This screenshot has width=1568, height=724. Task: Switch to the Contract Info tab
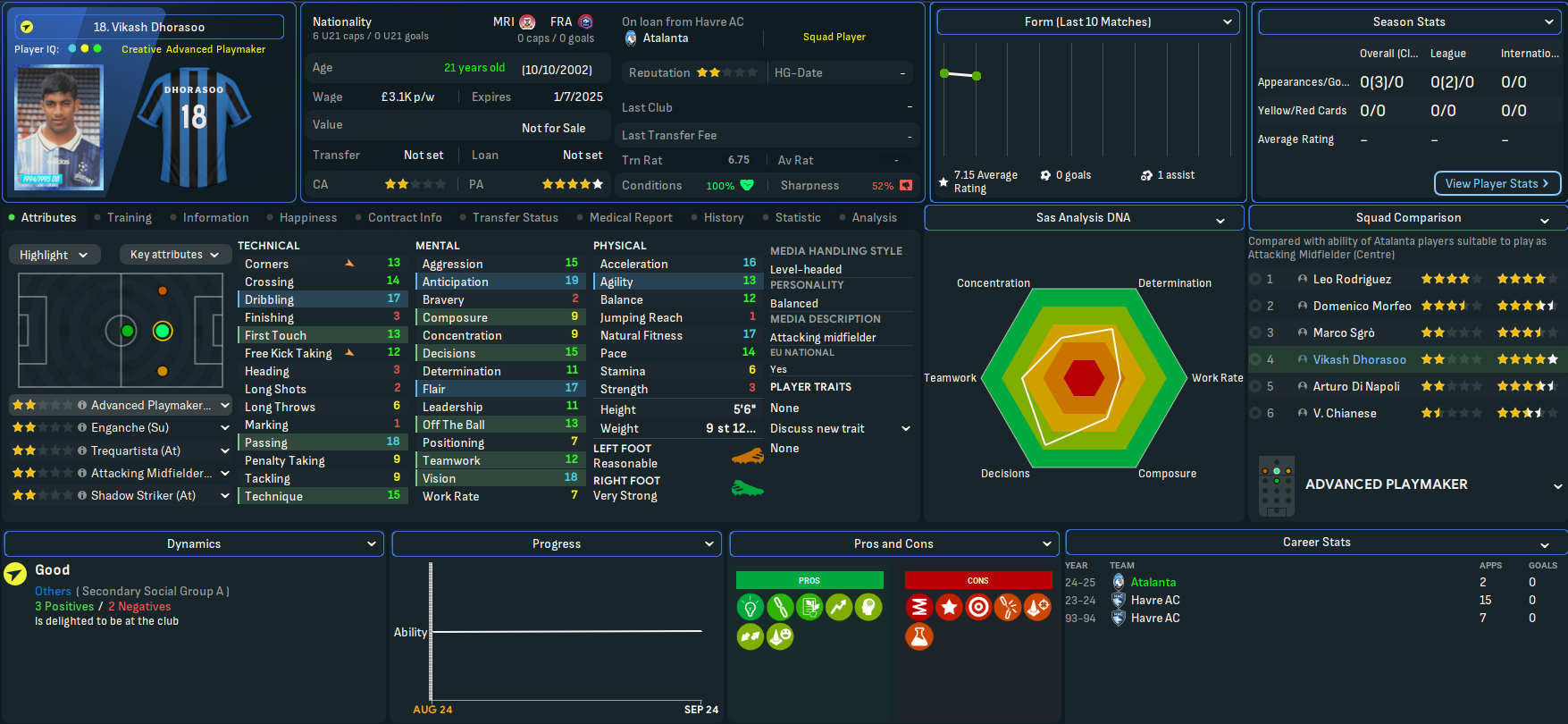coord(404,218)
